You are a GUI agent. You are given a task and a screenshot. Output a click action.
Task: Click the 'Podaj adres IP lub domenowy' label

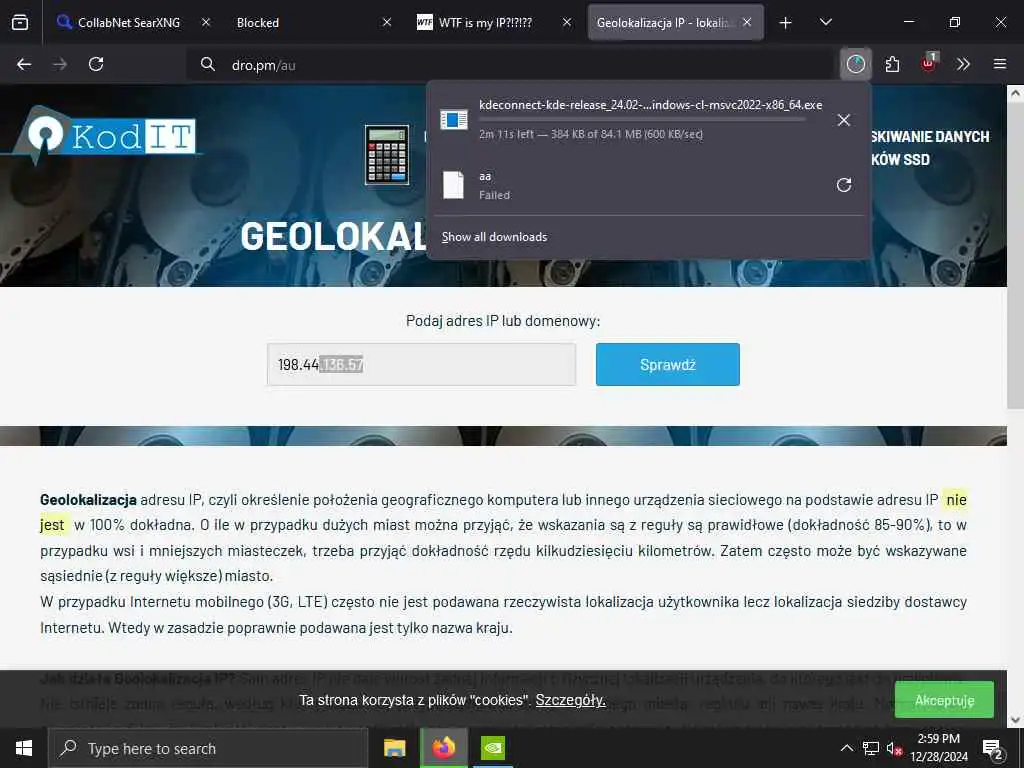click(503, 321)
